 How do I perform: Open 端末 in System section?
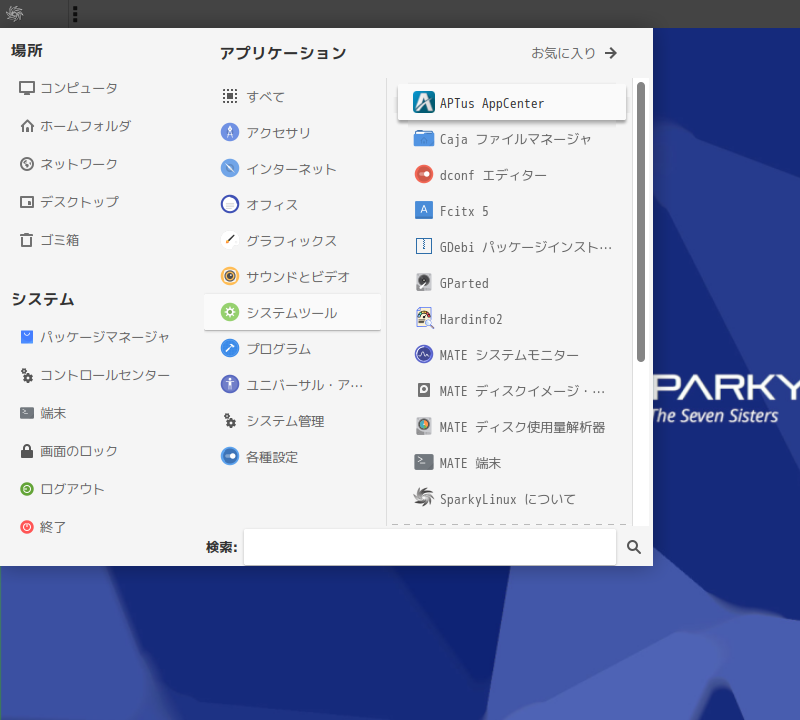coord(43,413)
